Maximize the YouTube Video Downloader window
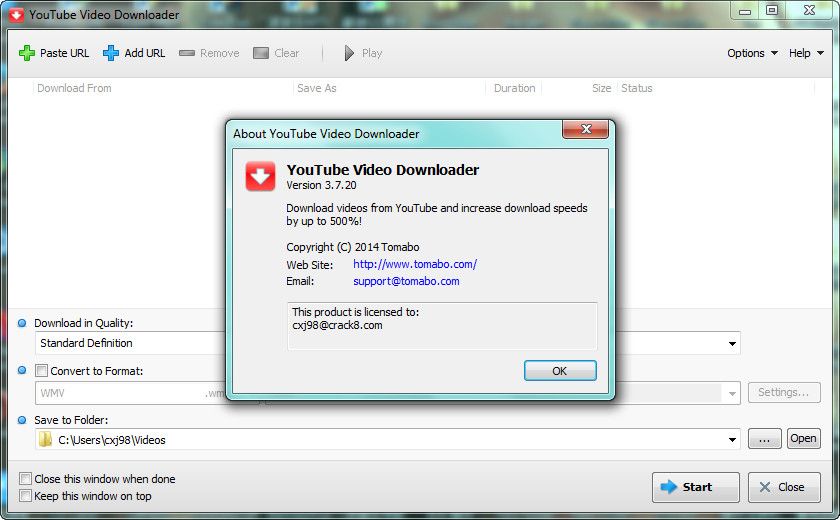This screenshot has width=840, height=520. click(x=771, y=10)
